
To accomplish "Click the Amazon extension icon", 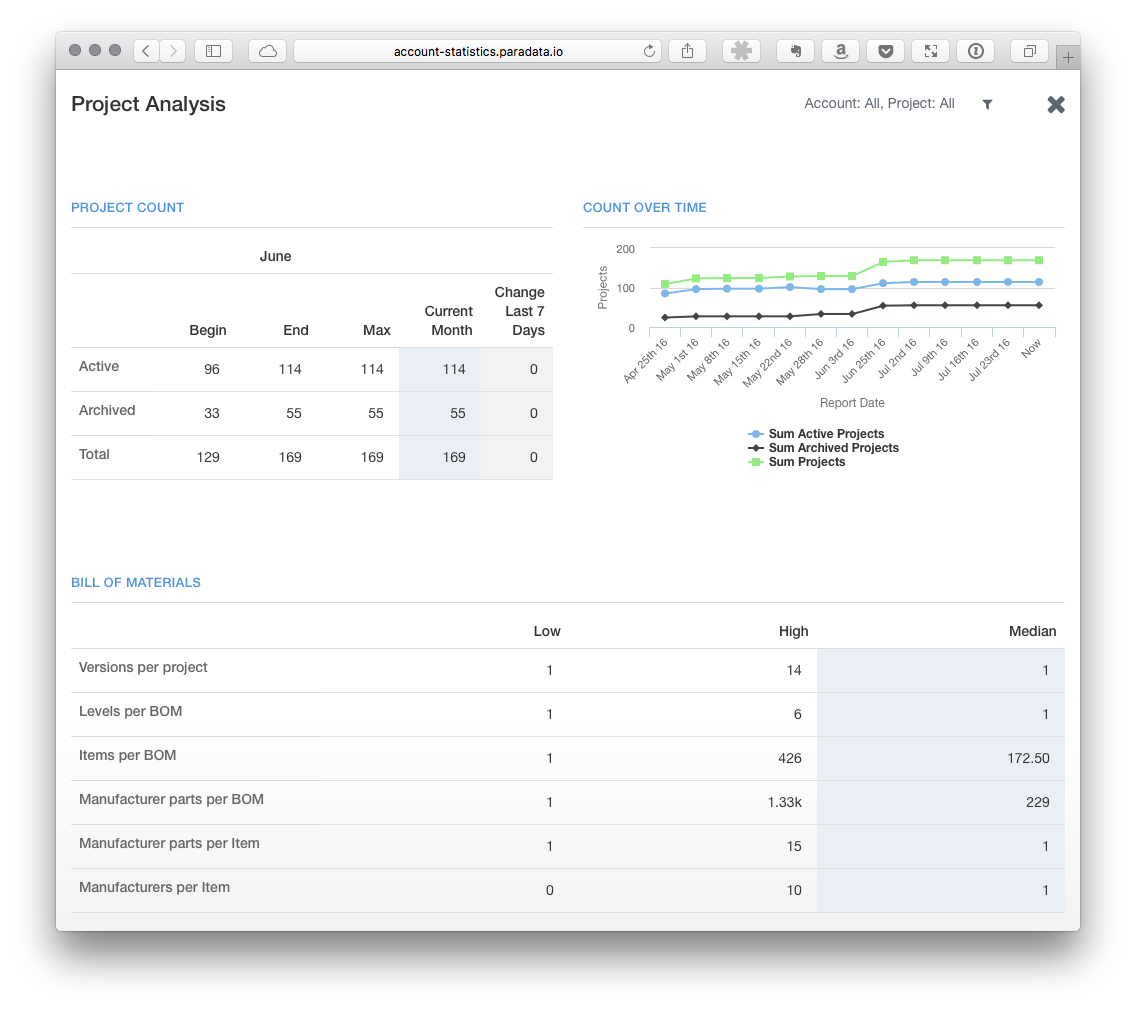I will (841, 51).
